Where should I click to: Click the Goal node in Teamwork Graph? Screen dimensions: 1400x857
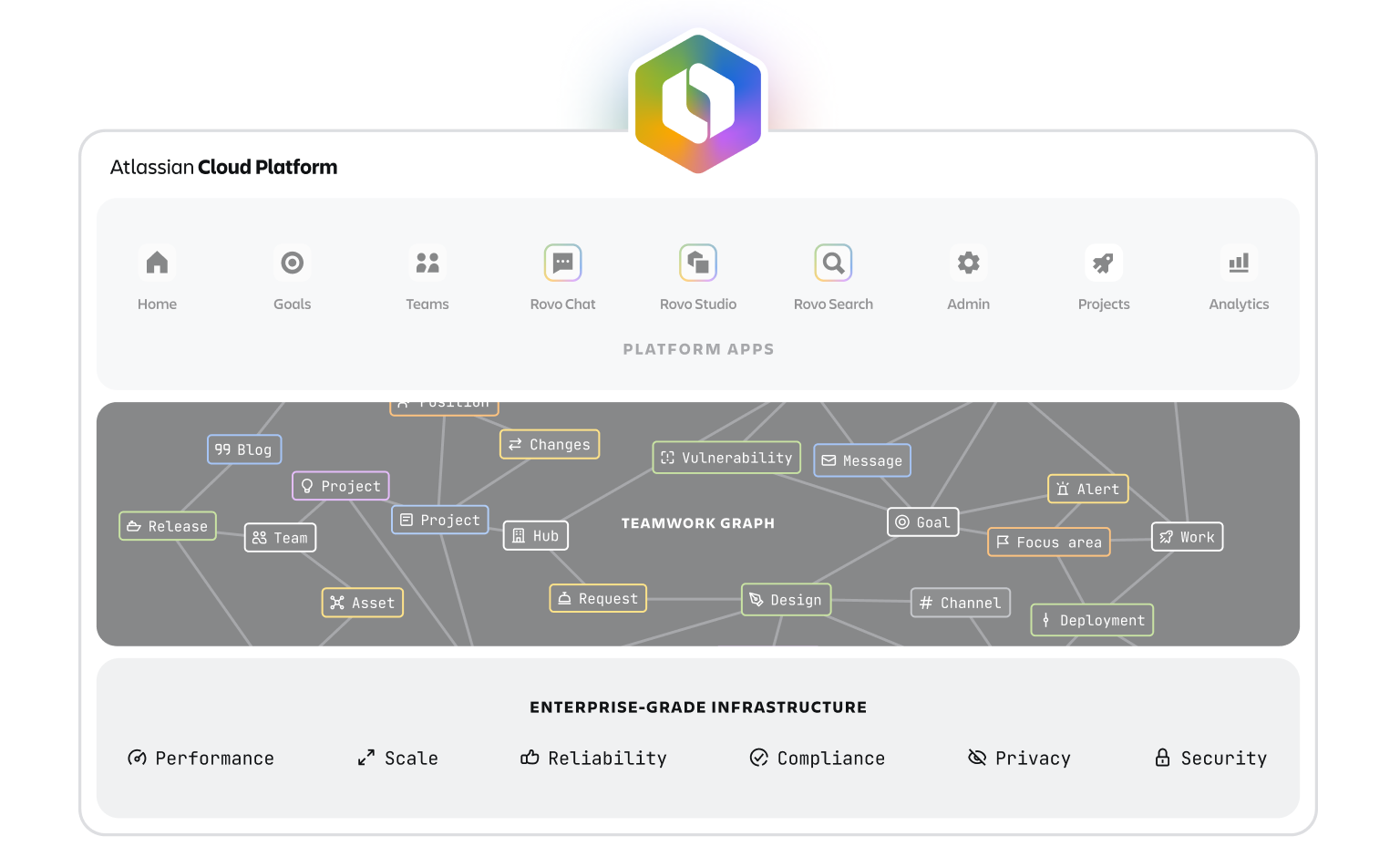(922, 522)
